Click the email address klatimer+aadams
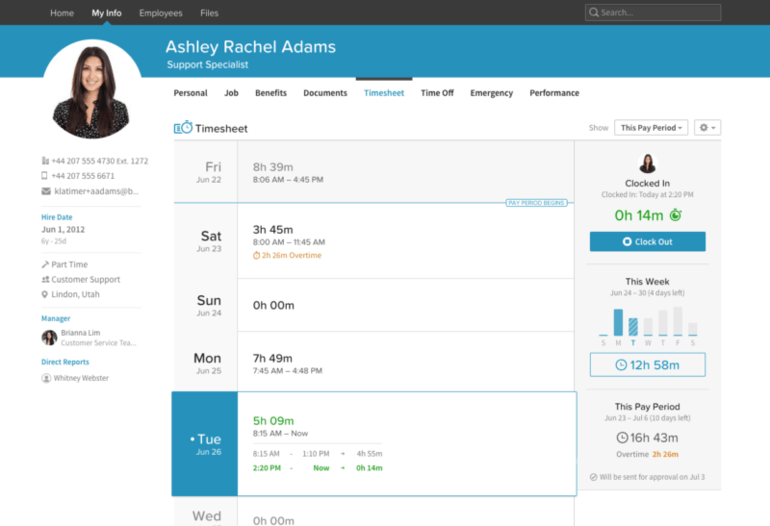 (x=96, y=191)
